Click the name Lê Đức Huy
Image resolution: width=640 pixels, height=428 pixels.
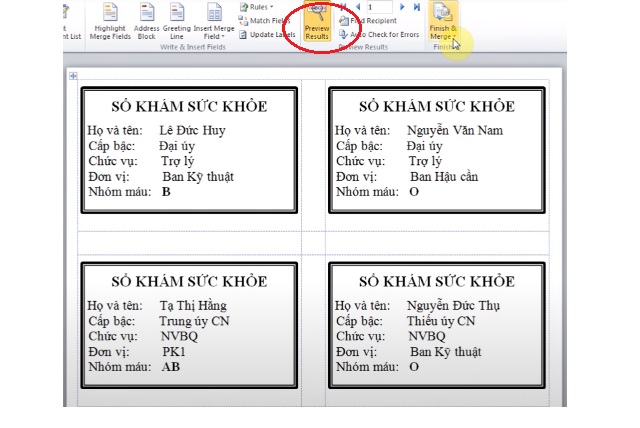pos(192,131)
